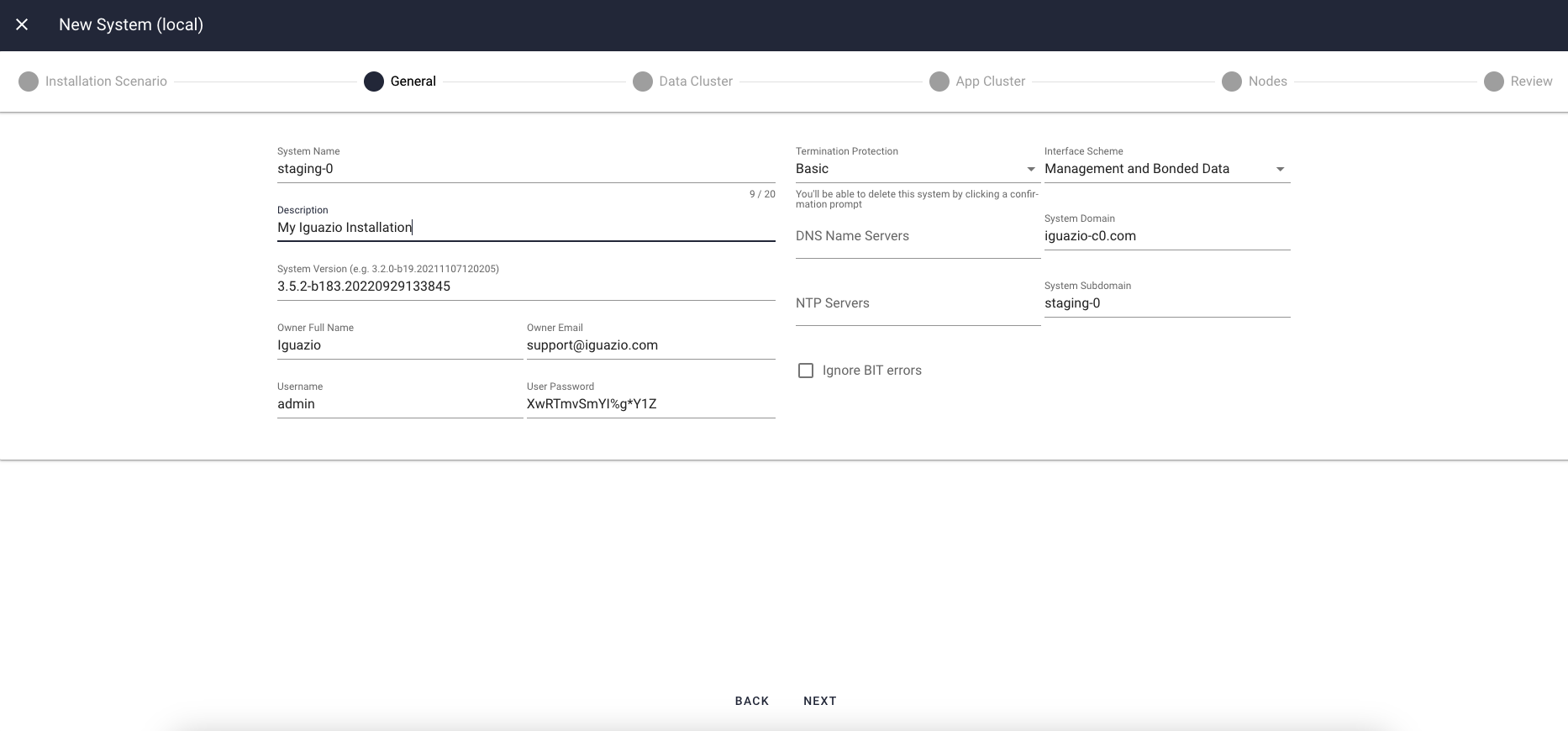Viewport: 1568px width, 731px height.
Task: Select the General step label
Action: (x=413, y=82)
